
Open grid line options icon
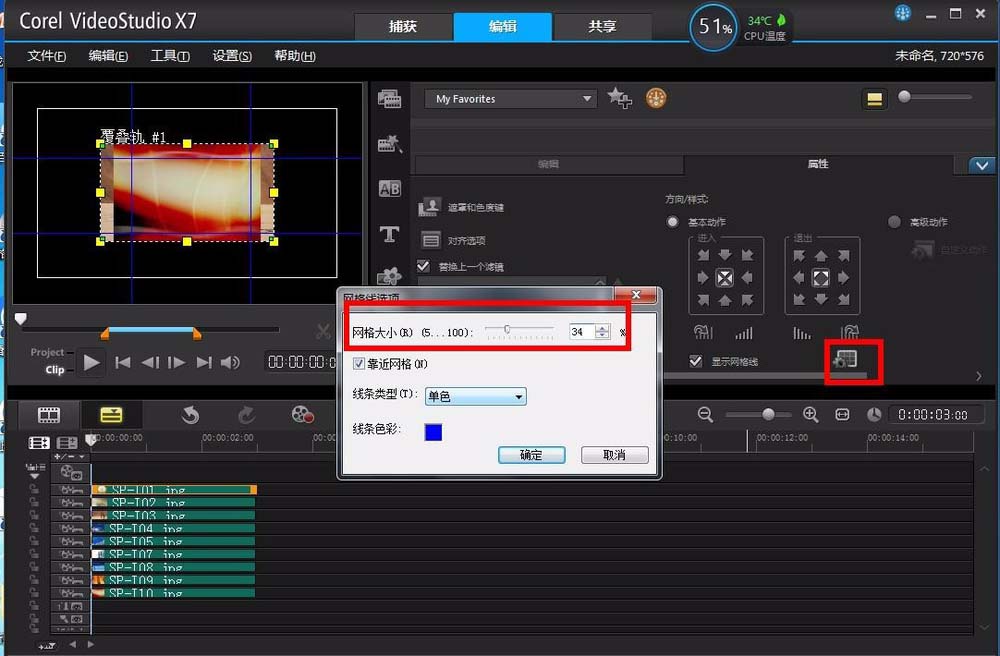coord(846,360)
